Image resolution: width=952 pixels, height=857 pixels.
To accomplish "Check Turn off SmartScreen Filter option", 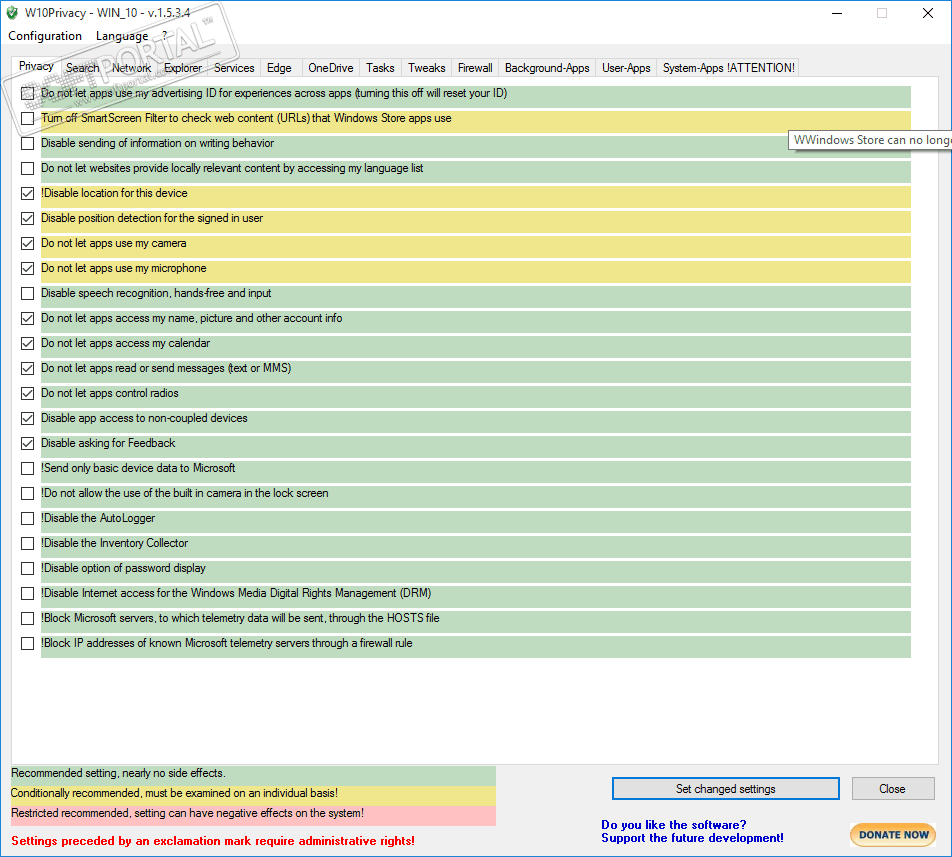I will [x=27, y=118].
